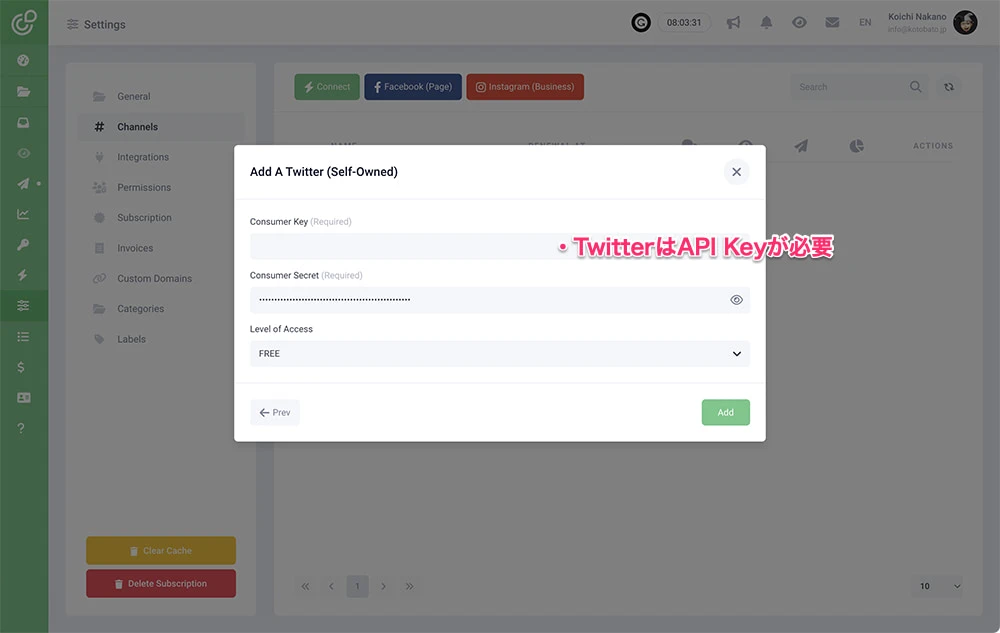Go back with the Prev button

(275, 412)
